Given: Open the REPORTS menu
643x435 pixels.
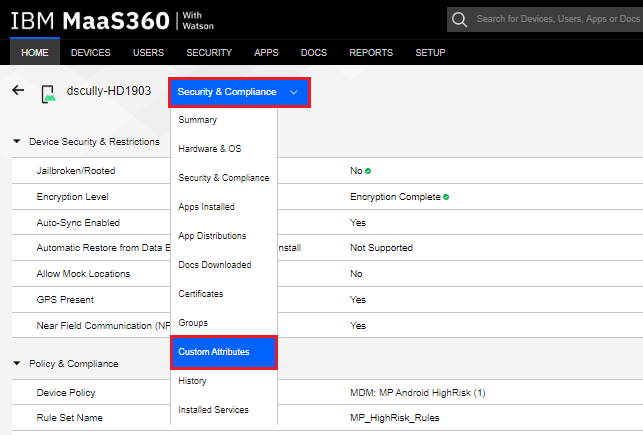Looking at the screenshot, I should pyautogui.click(x=371, y=52).
